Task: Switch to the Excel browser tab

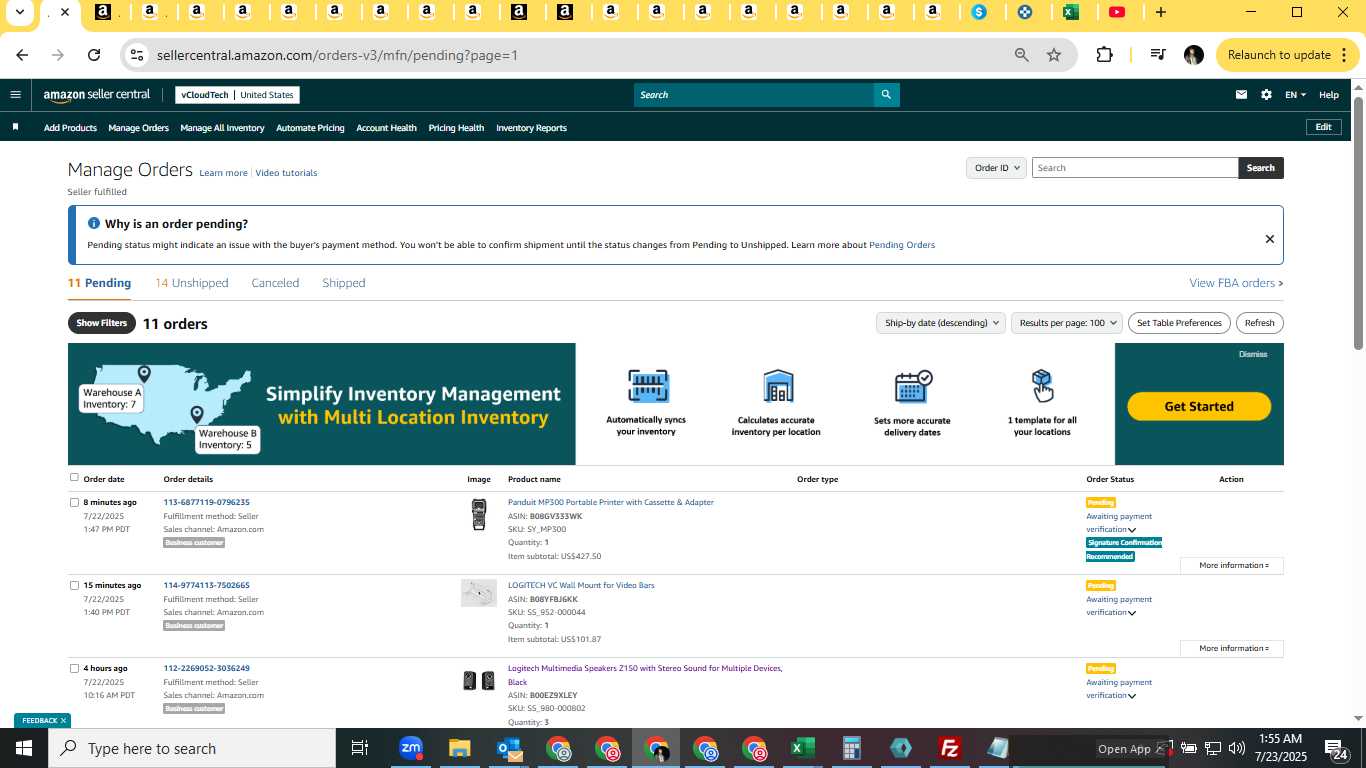Action: [1070, 12]
